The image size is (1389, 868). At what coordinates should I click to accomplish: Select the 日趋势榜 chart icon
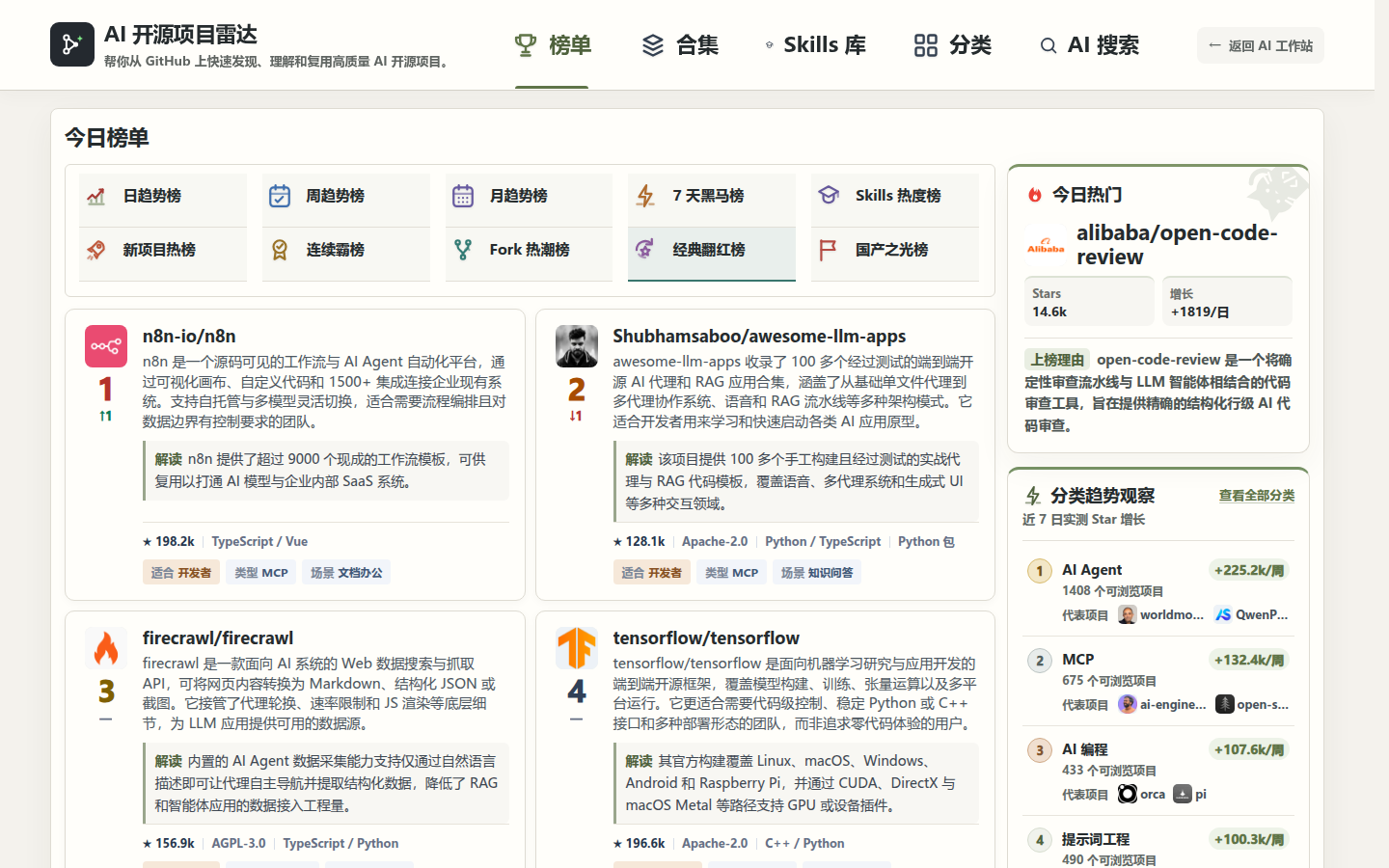[96, 196]
